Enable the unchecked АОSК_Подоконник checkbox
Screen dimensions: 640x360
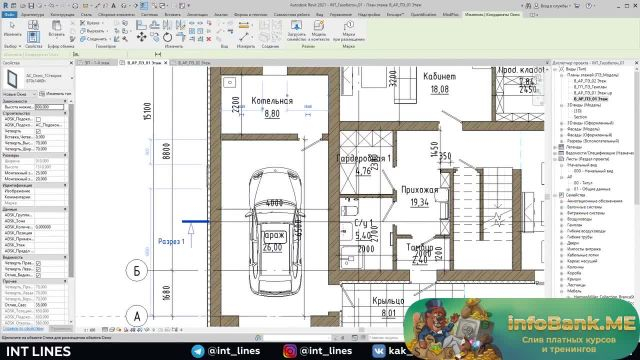(x=38, y=119)
